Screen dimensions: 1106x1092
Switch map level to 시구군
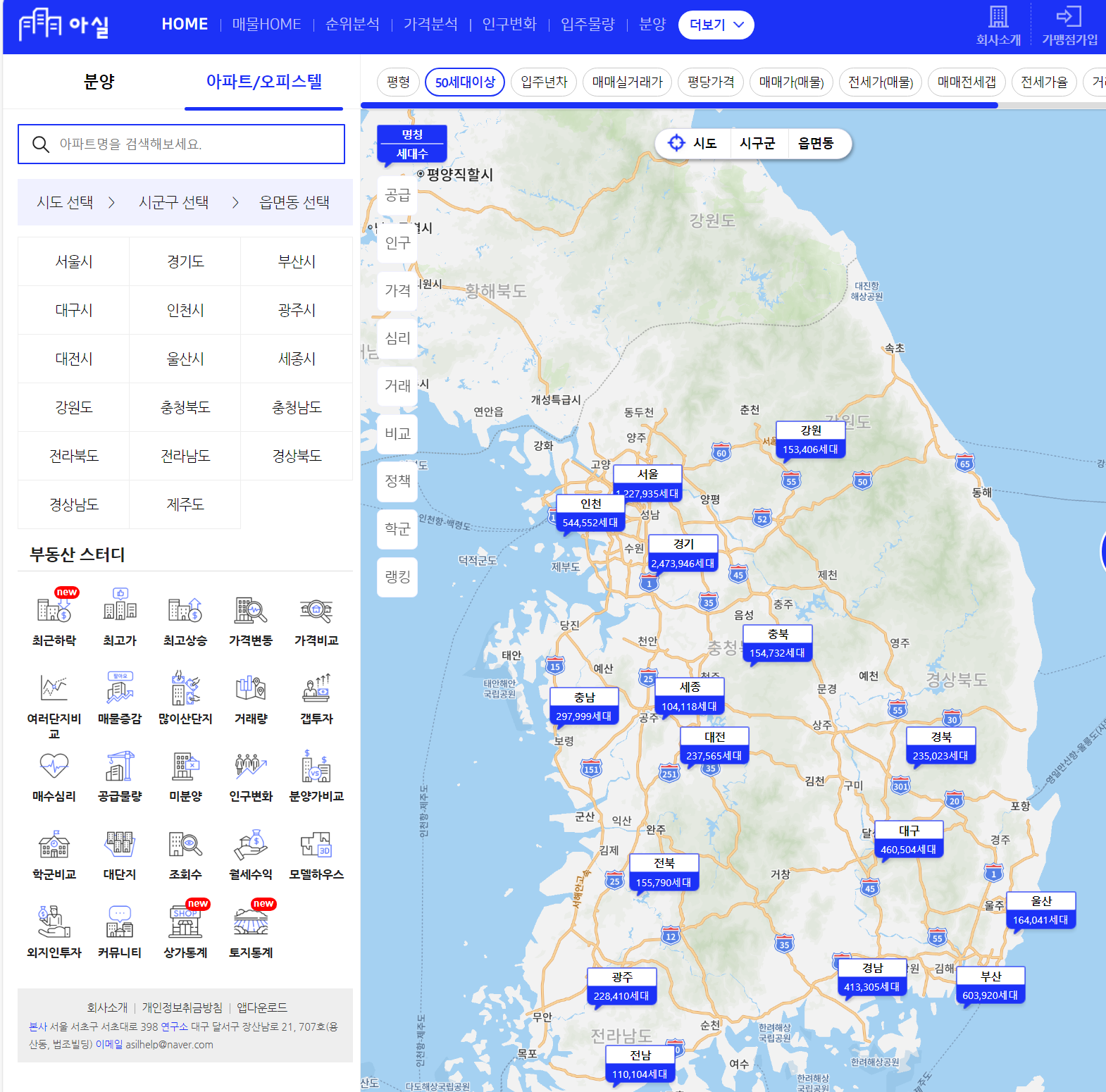click(x=757, y=143)
